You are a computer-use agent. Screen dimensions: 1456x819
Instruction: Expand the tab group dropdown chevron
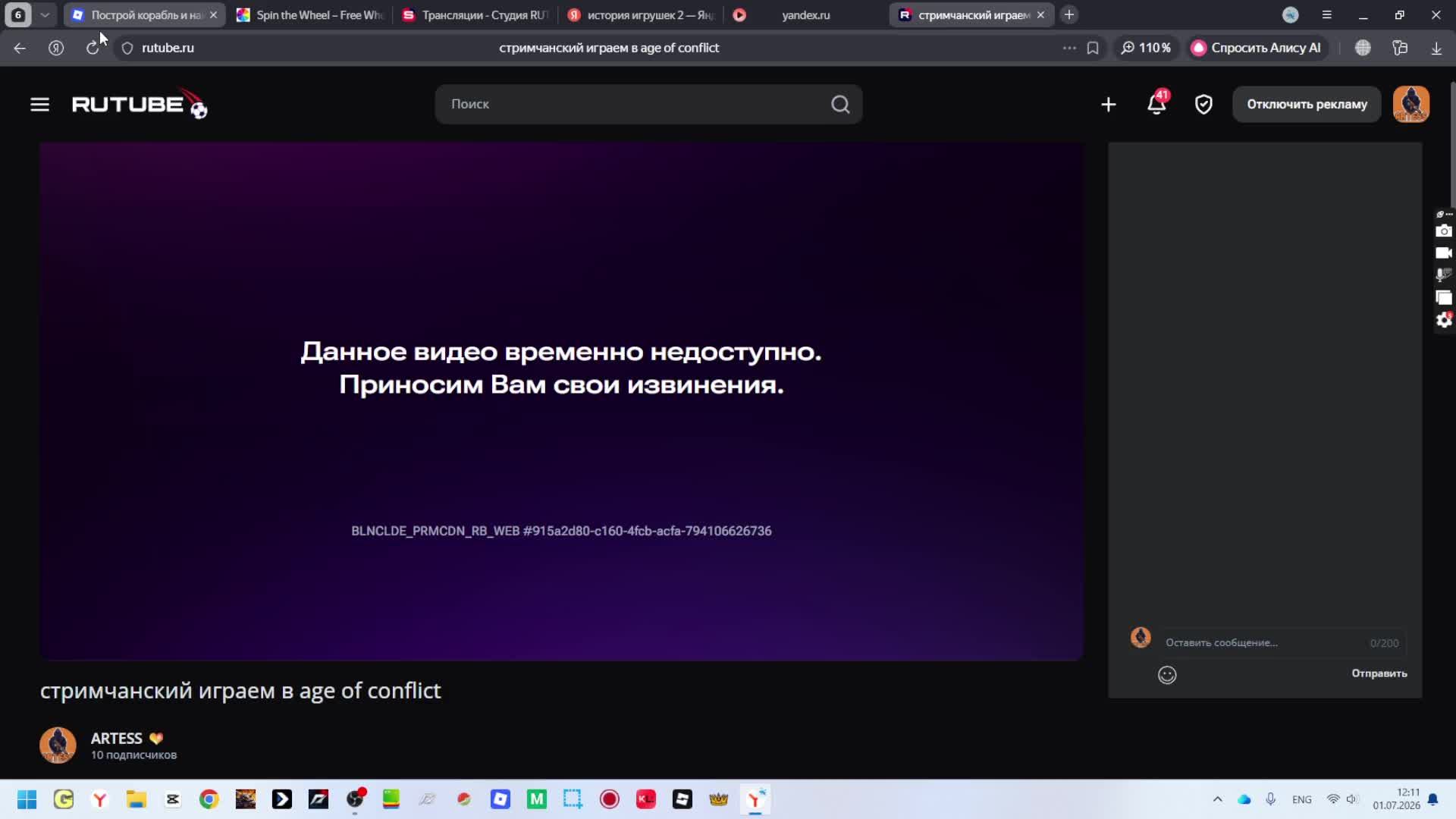pos(45,14)
